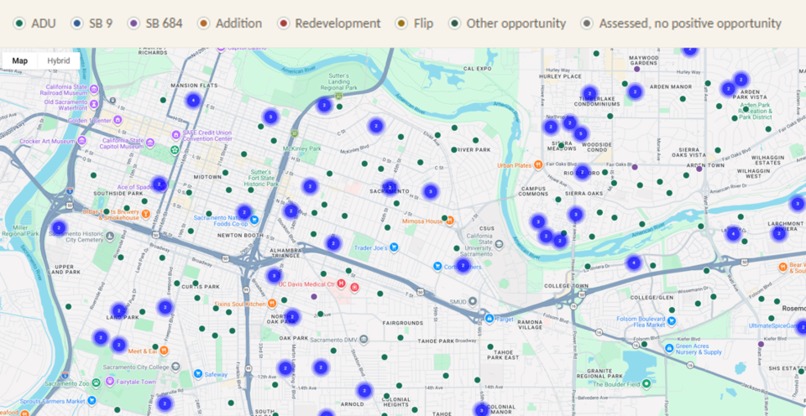Open the Urban Roots Brewery restaurant pin
The width and height of the screenshot is (806, 416).
click(145, 214)
